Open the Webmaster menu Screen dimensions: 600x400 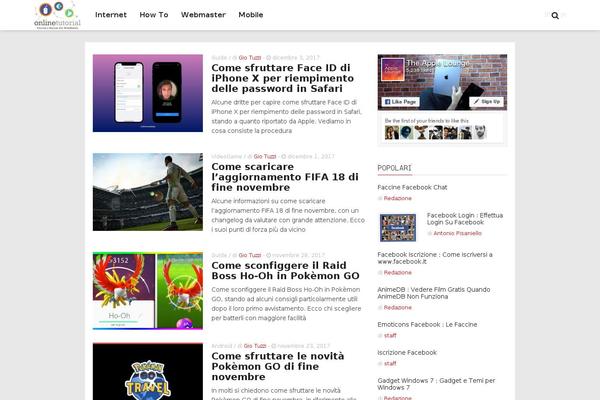coord(203,15)
